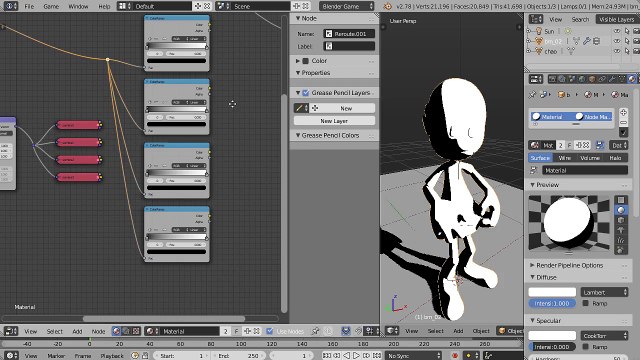Screen dimensions: 640x360
Task: Select Volume material type button
Action: [590, 158]
